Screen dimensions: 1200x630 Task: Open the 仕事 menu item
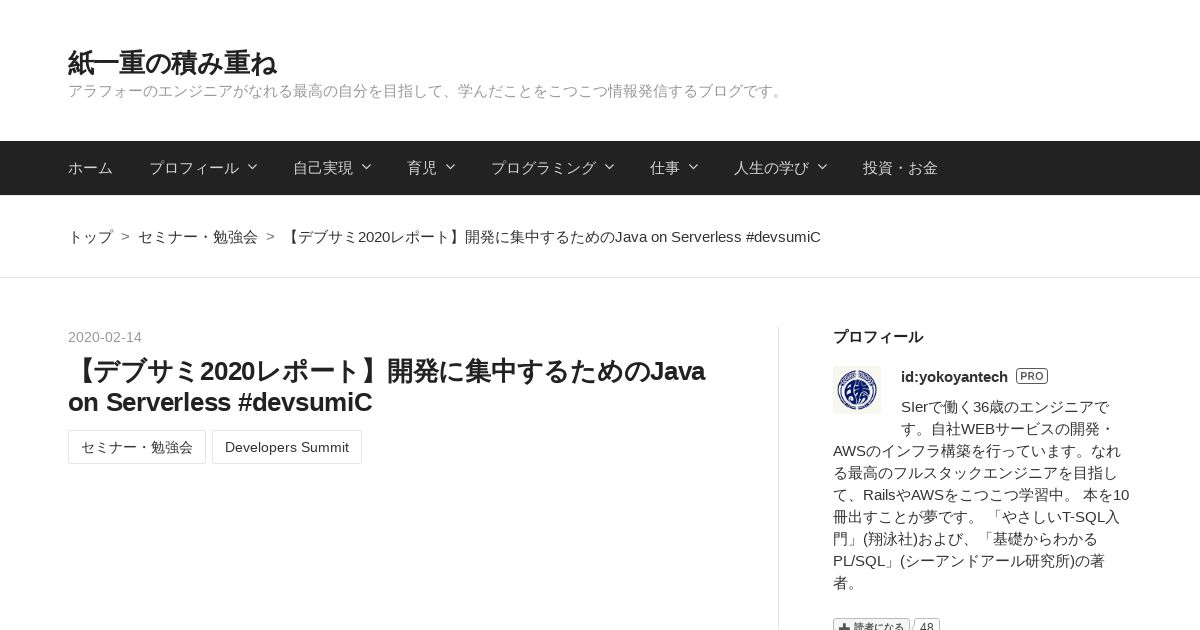pyautogui.click(x=665, y=168)
